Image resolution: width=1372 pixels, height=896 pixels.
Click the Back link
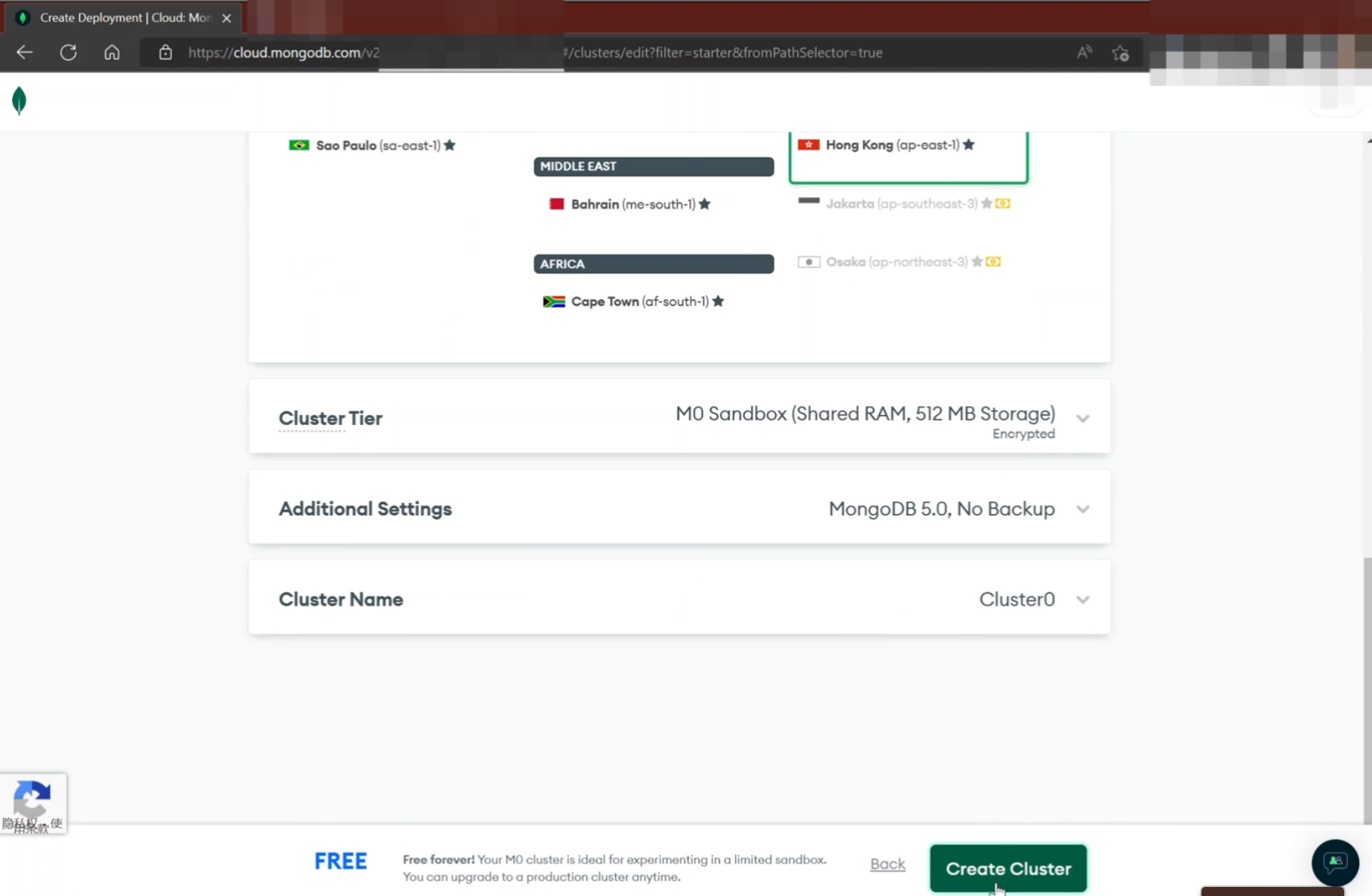point(887,864)
